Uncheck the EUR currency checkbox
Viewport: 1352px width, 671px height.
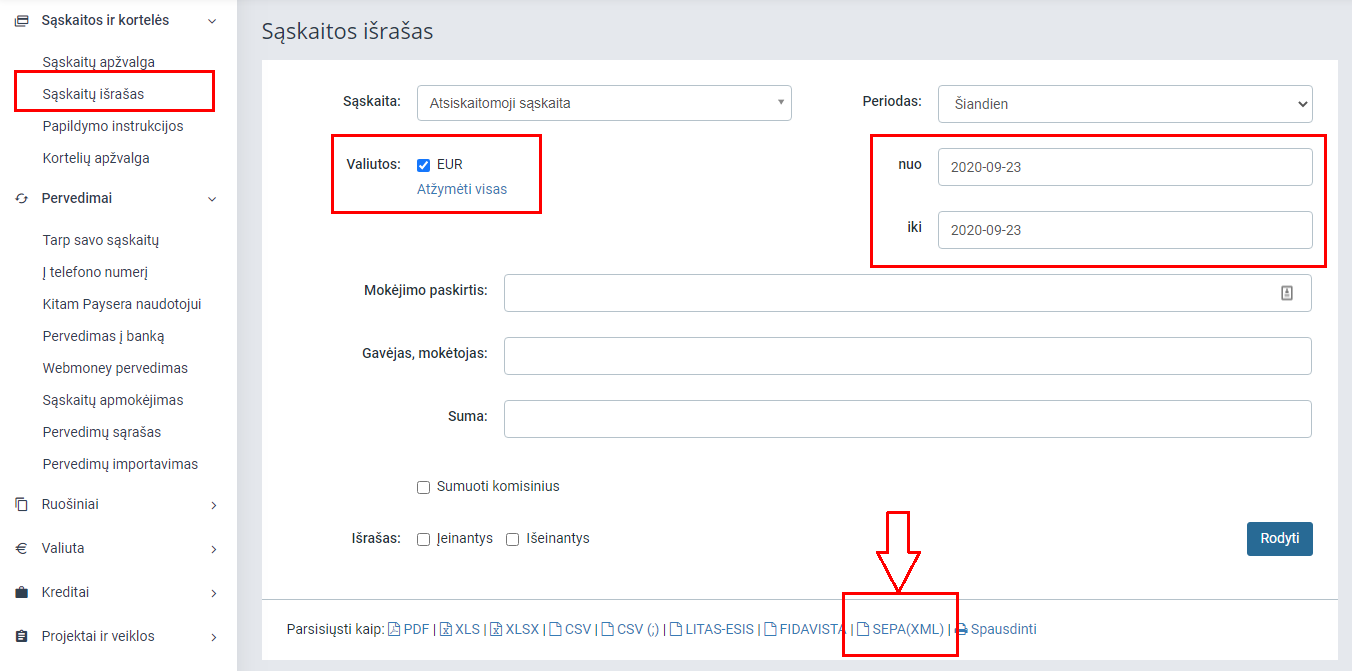423,165
